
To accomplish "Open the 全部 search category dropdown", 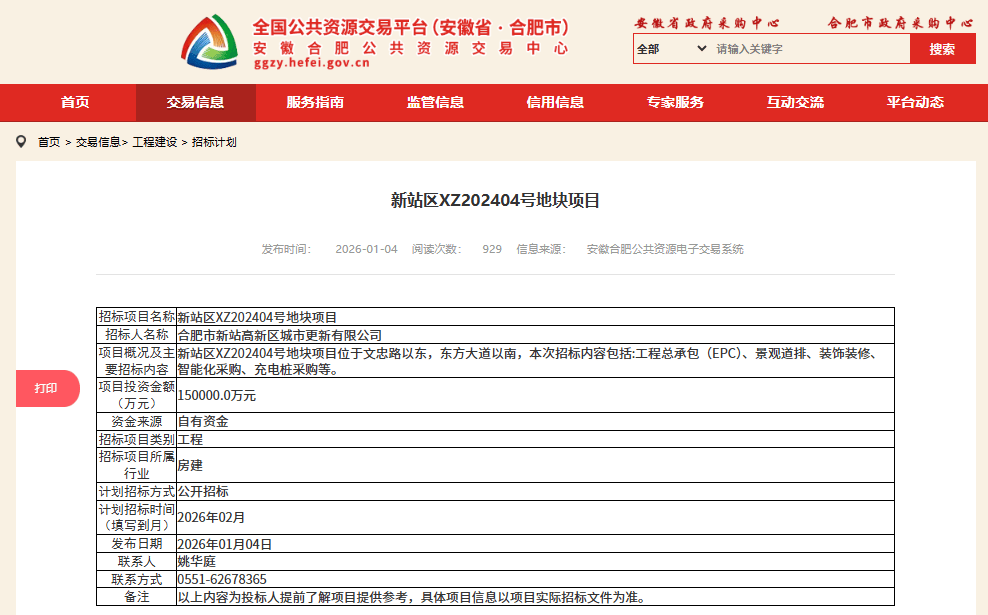I will [671, 49].
